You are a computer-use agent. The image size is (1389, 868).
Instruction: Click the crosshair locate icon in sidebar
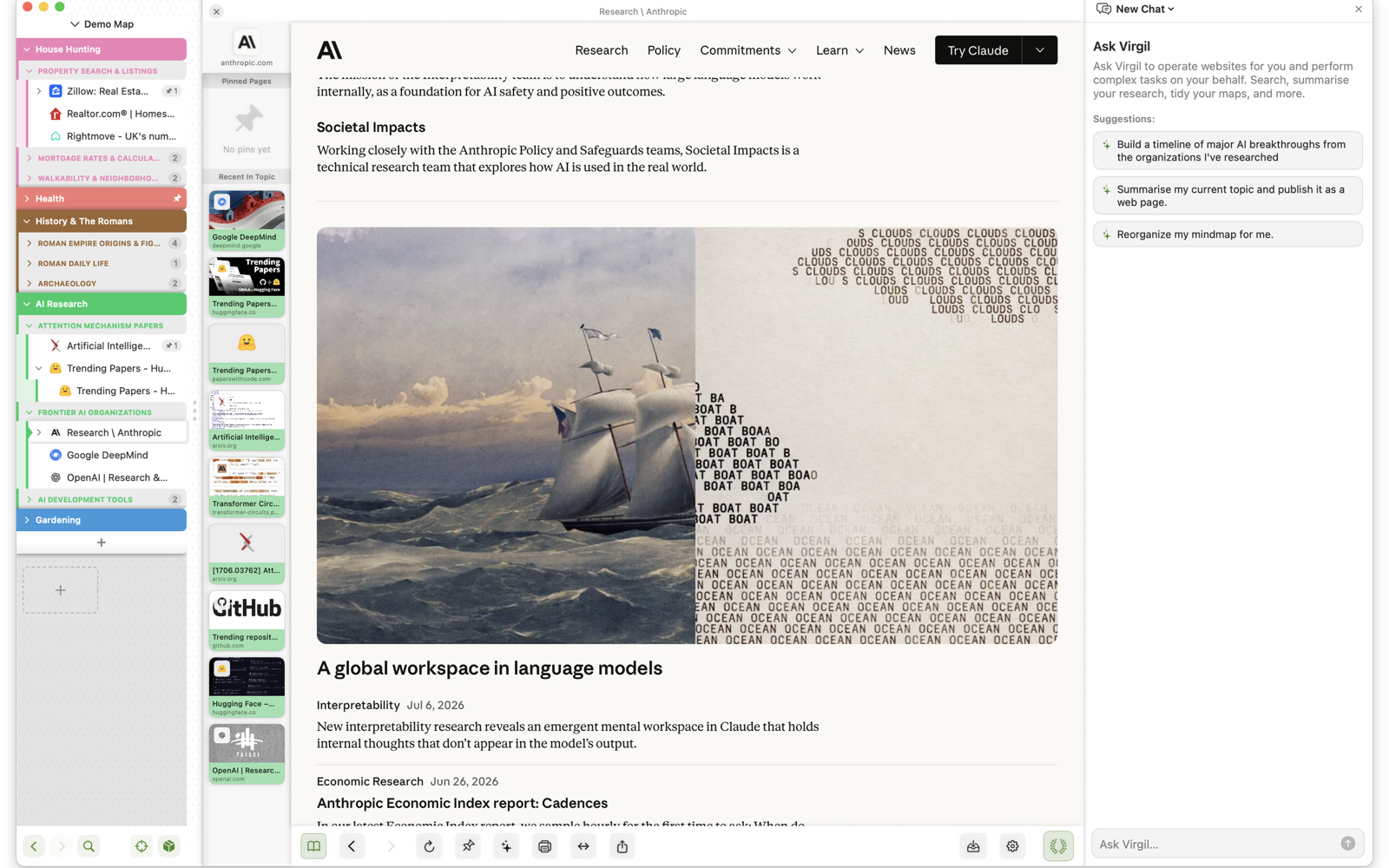[x=142, y=846]
